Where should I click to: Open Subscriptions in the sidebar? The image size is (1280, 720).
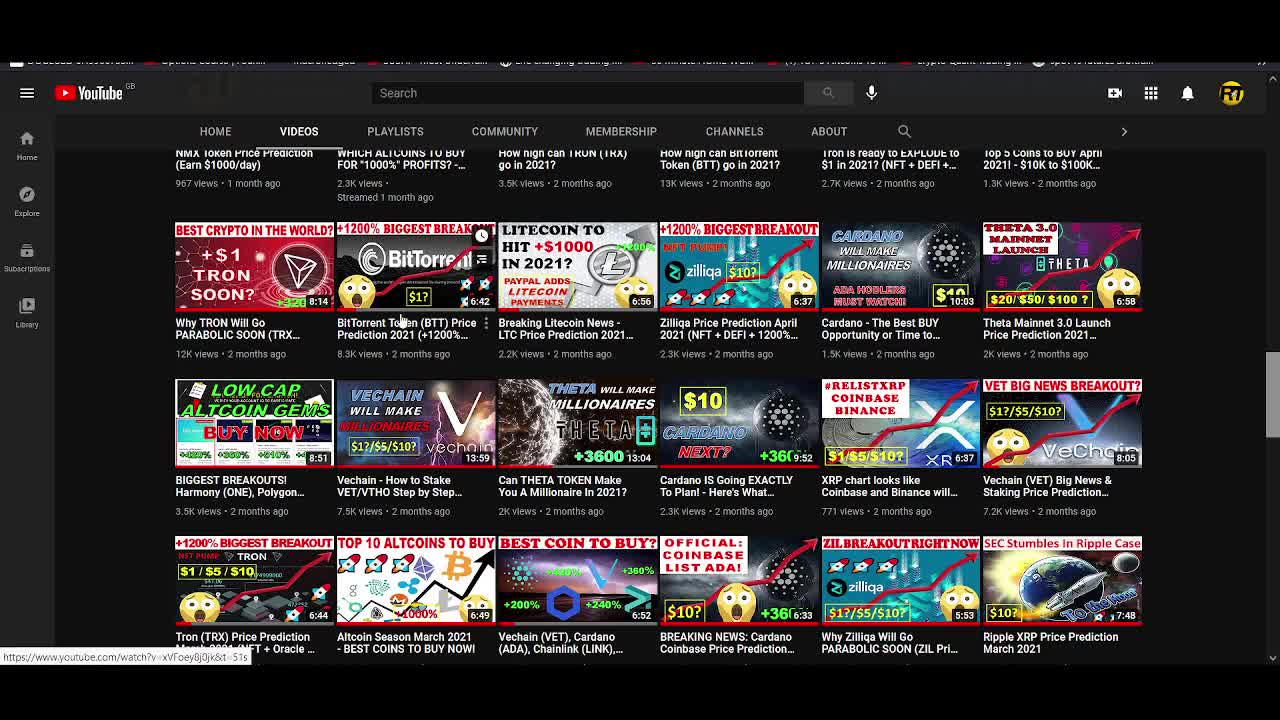27,257
